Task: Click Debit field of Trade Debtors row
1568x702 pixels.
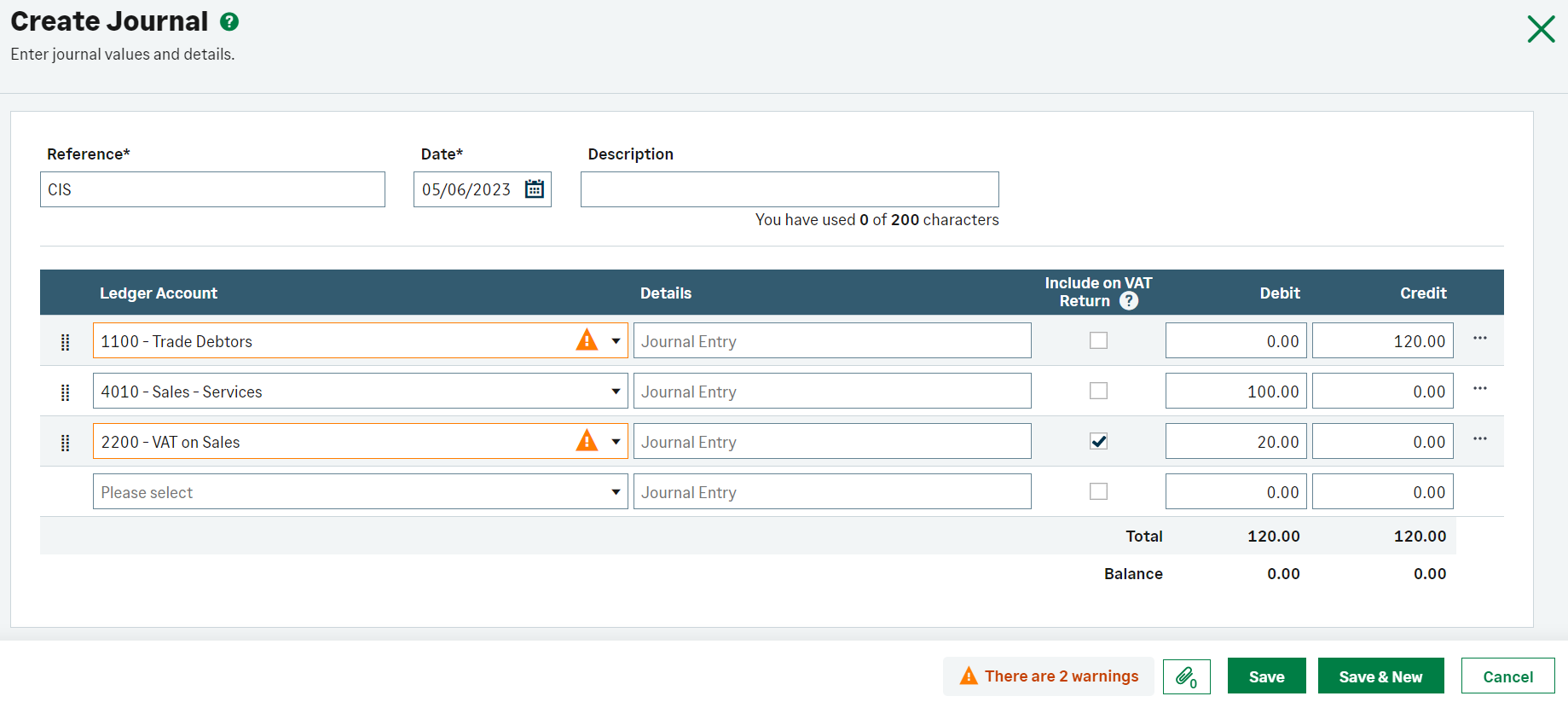Action: pyautogui.click(x=1236, y=341)
